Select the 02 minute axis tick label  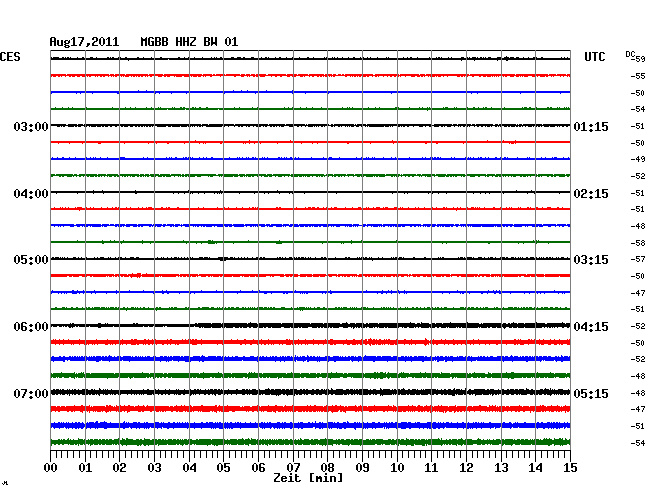click(x=119, y=468)
